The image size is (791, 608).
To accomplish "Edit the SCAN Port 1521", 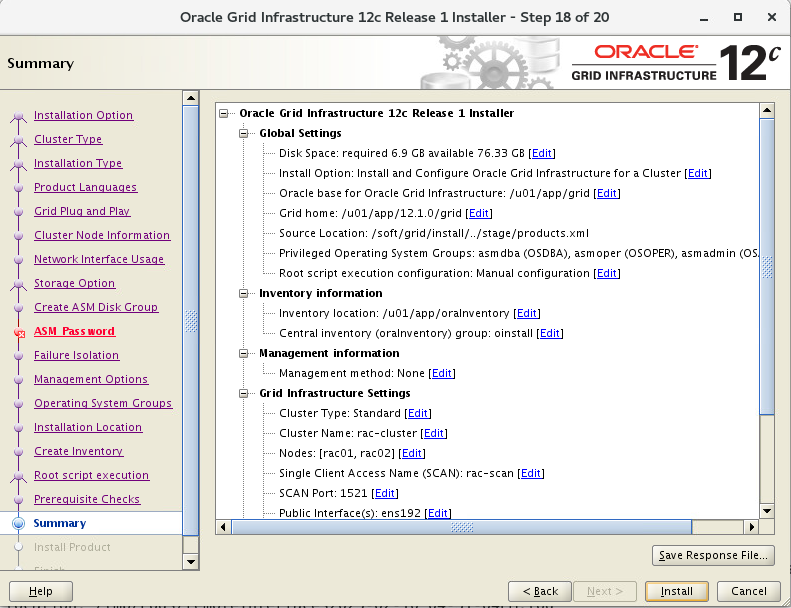I will tap(385, 493).
